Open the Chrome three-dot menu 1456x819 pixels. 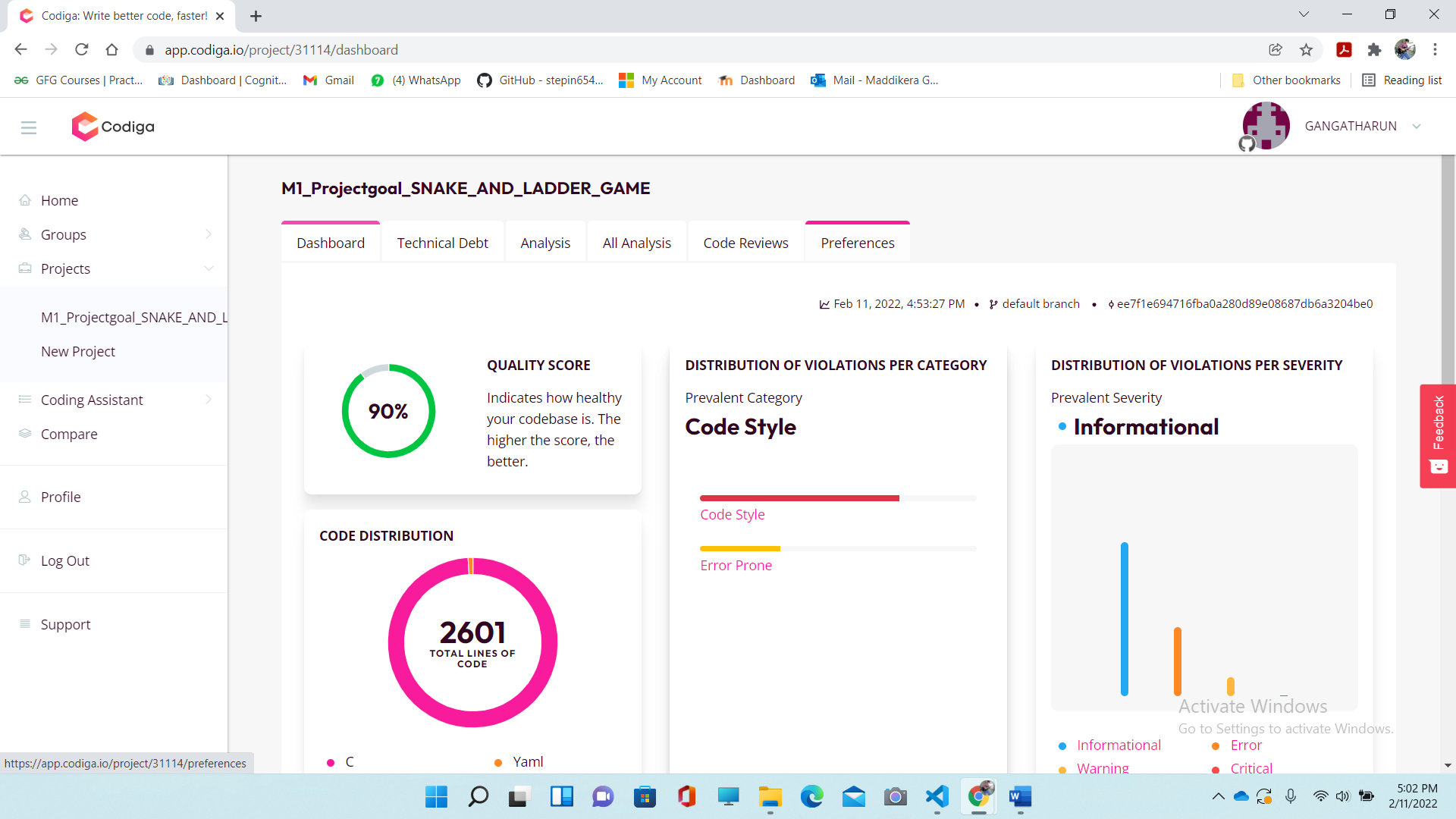[1435, 50]
